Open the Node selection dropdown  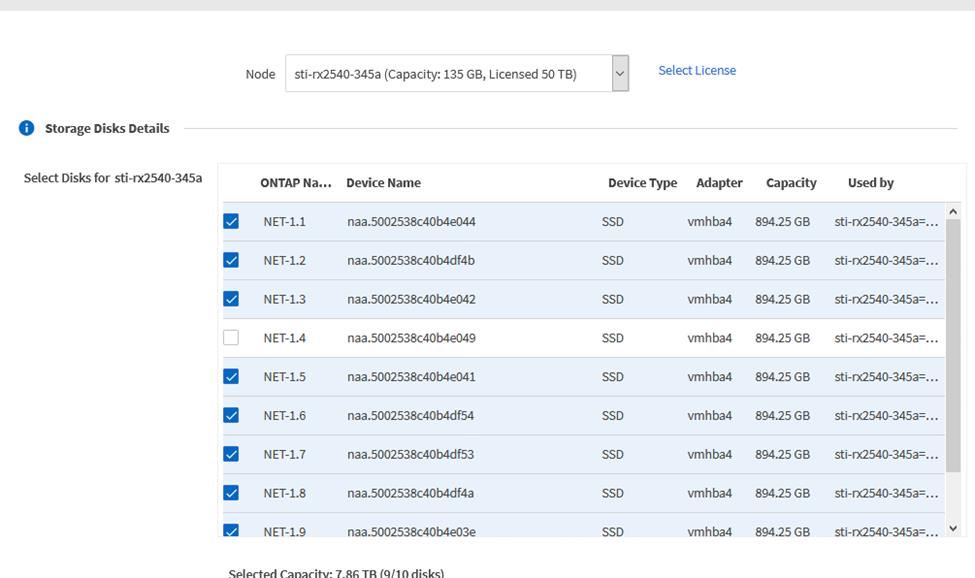point(447,74)
